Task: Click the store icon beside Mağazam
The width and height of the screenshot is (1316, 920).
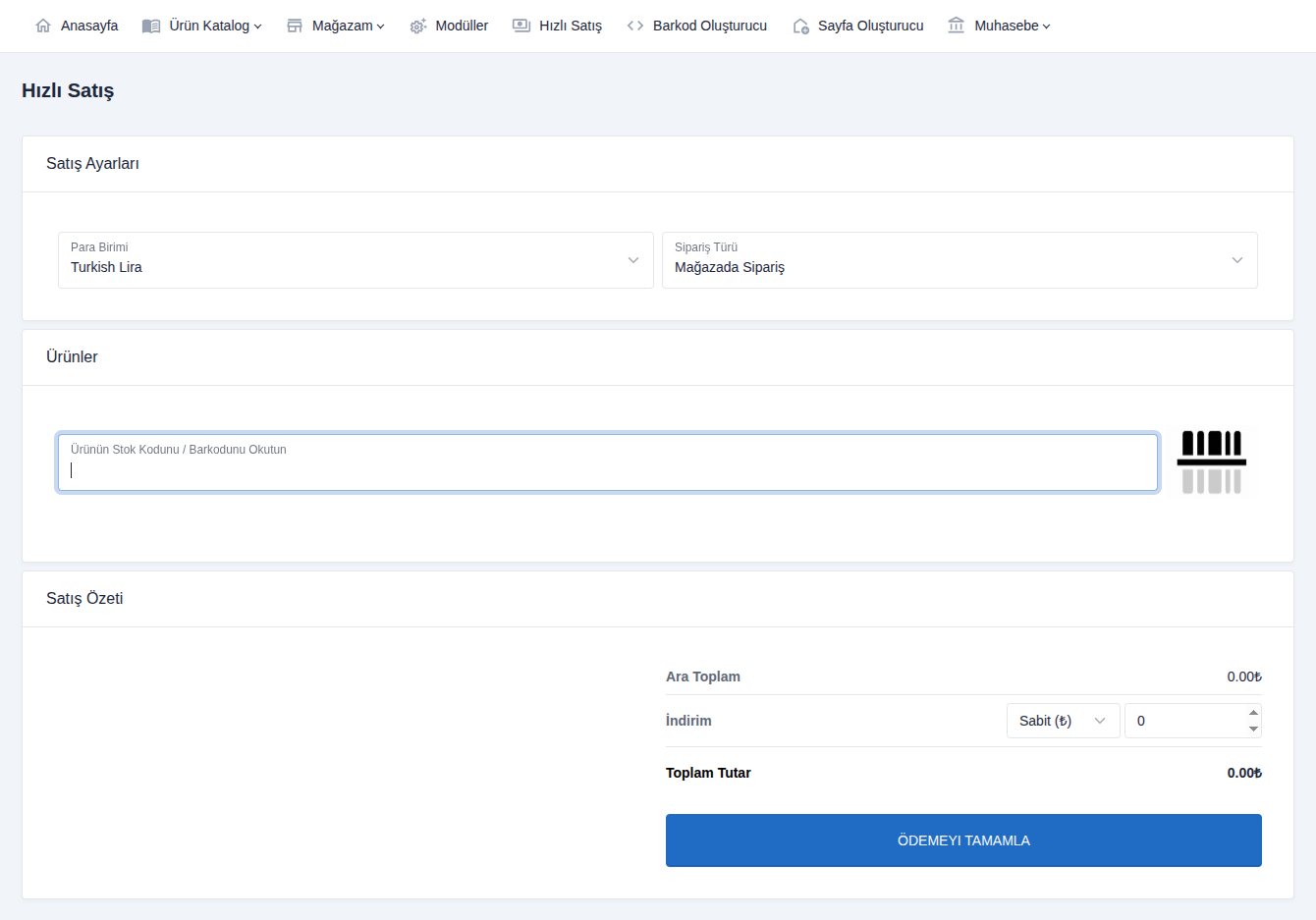Action: [295, 26]
